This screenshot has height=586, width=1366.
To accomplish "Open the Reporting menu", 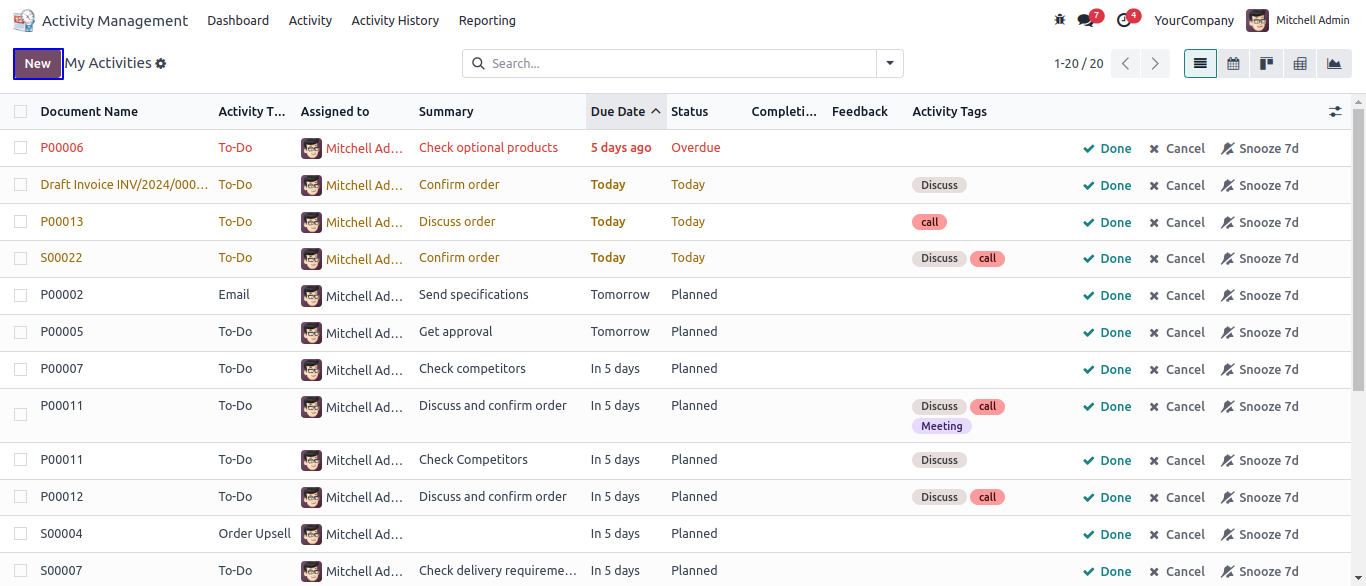I will [487, 20].
